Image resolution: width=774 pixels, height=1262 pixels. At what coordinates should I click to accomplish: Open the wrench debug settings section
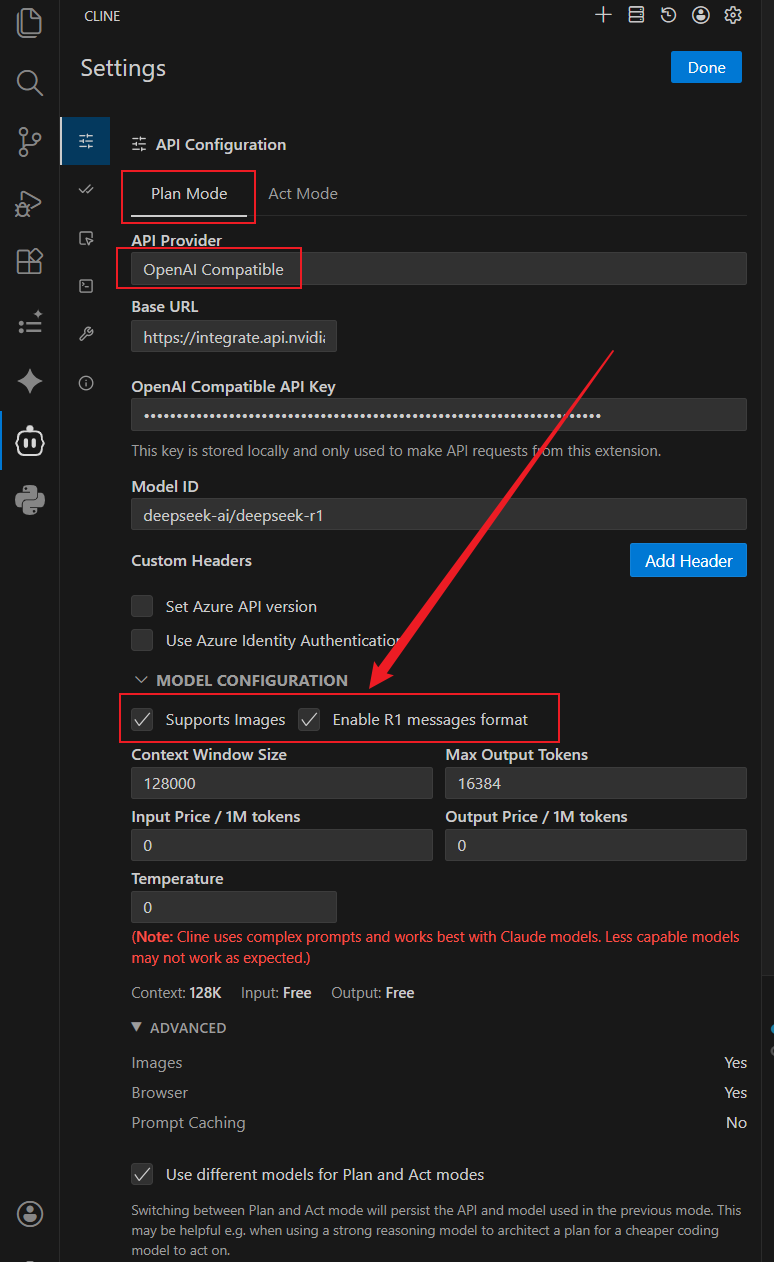pos(86,334)
